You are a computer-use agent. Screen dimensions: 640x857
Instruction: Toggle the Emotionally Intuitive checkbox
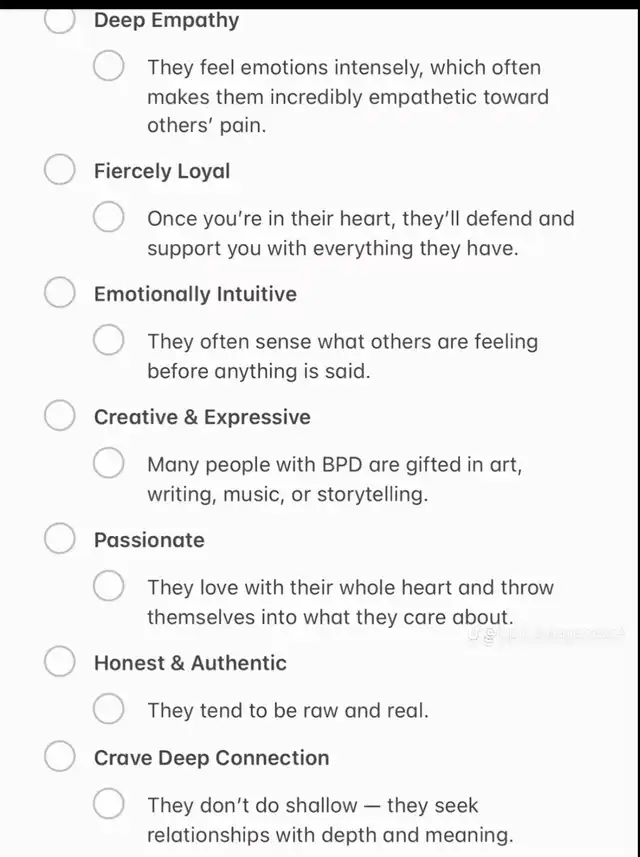point(60,292)
